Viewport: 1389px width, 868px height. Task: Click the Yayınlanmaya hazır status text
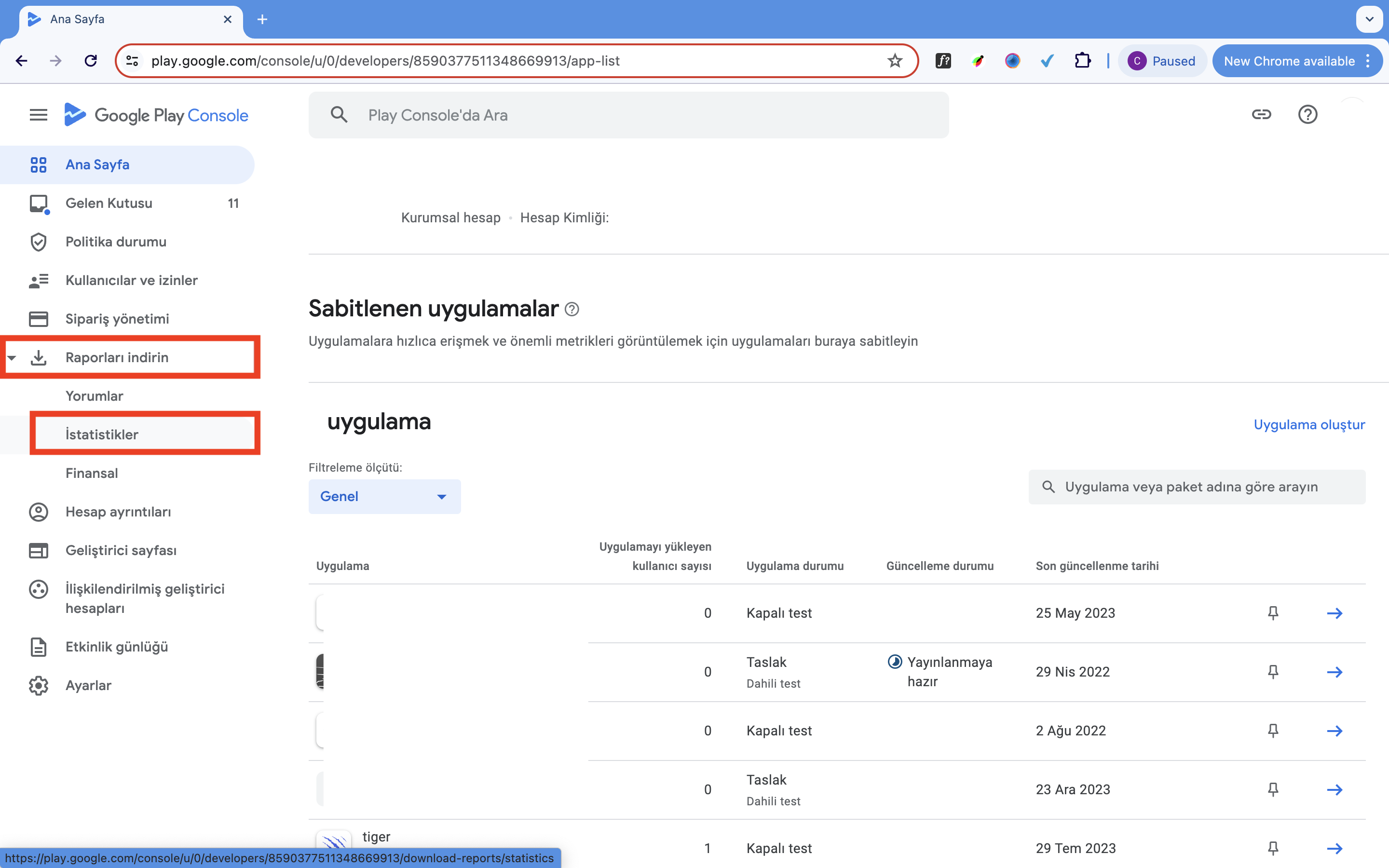coord(950,672)
